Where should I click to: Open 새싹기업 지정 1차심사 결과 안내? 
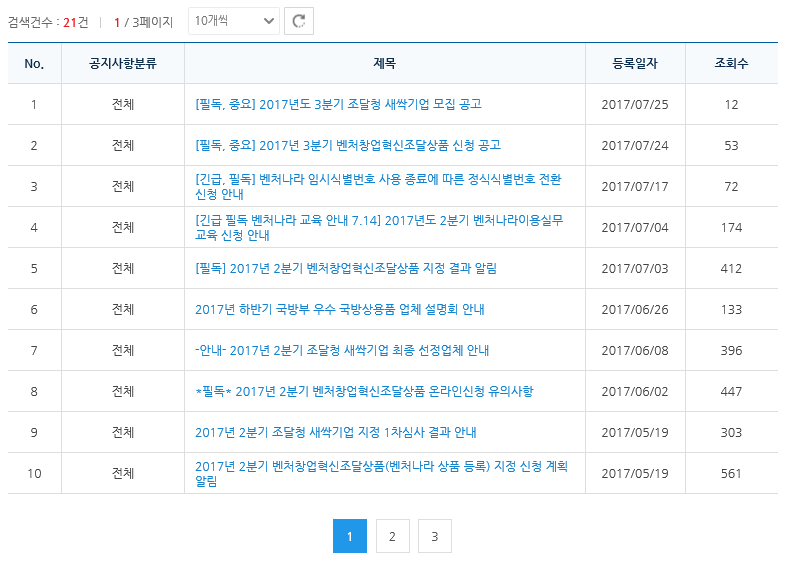click(x=336, y=432)
